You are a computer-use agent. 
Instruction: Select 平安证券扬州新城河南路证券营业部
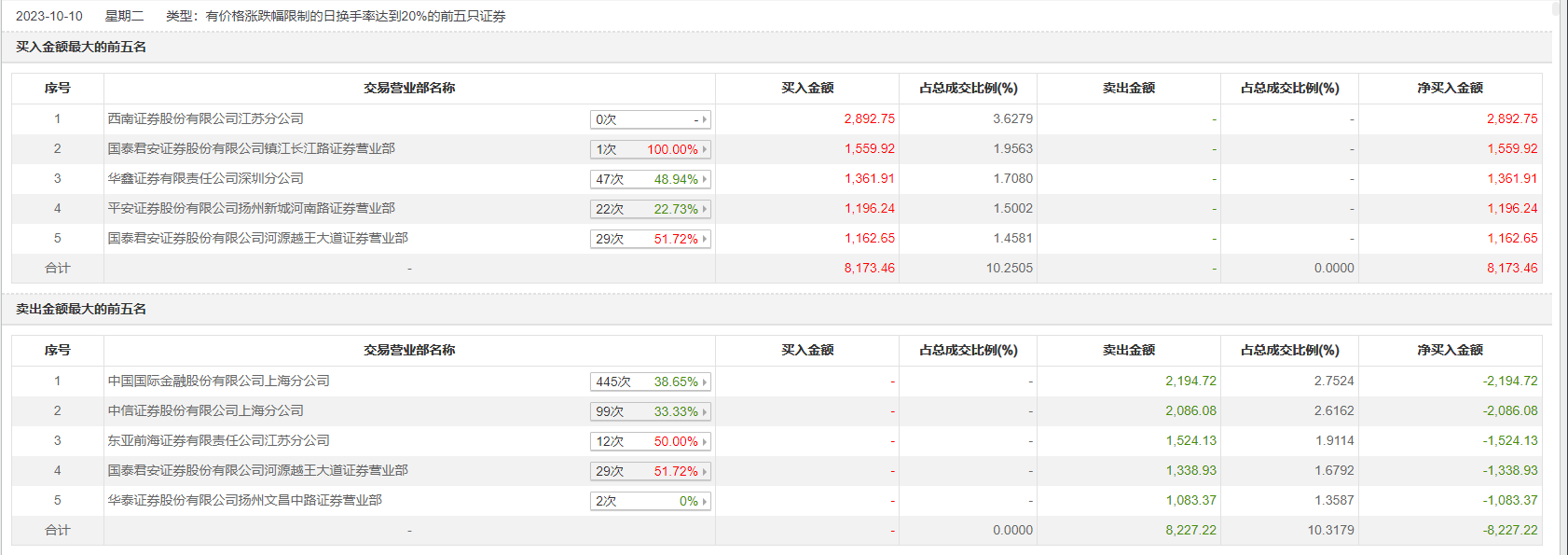point(251,208)
